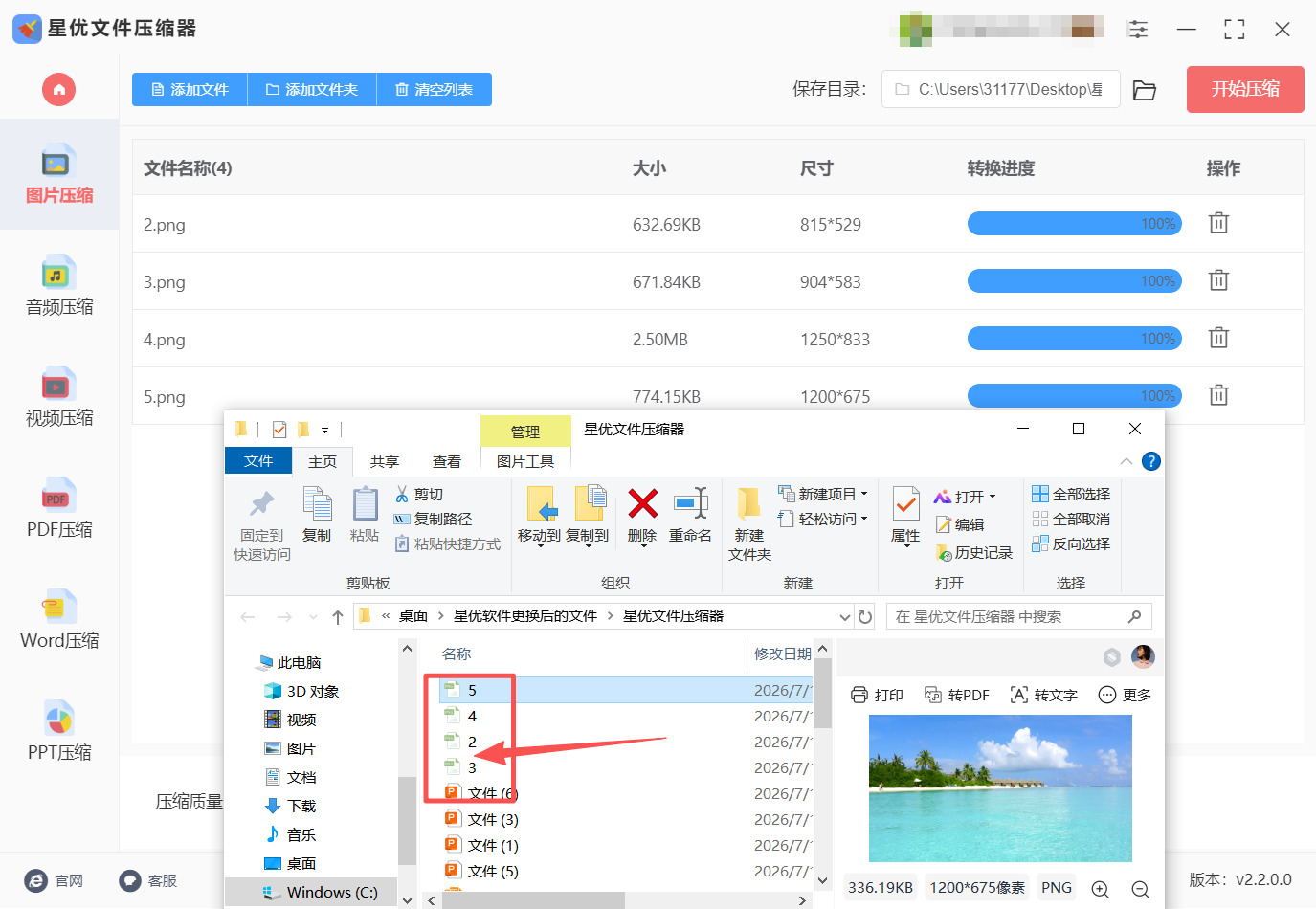Delete 3.png row with trash icon
The image size is (1316, 909).
pyautogui.click(x=1218, y=280)
